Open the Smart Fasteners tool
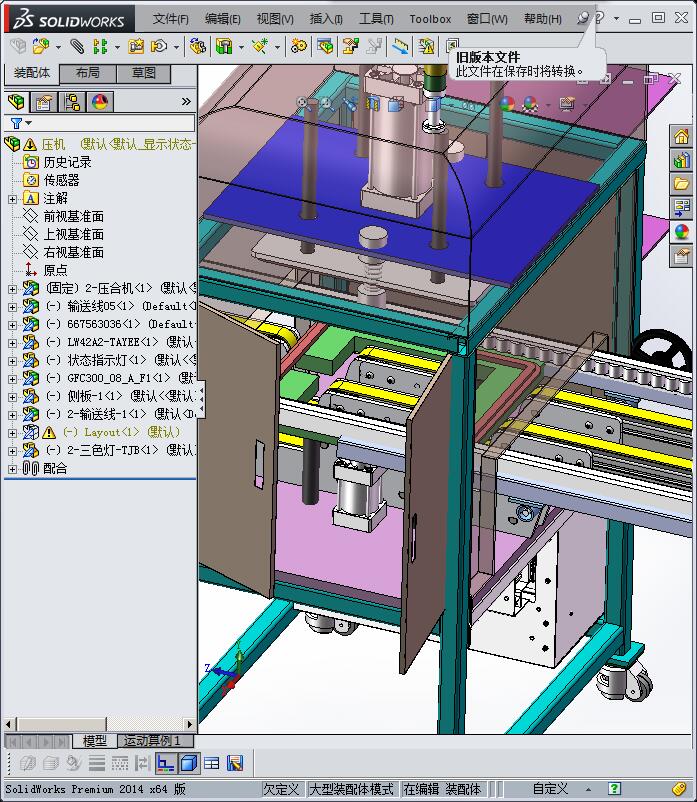The width and height of the screenshot is (697, 802). 136,47
